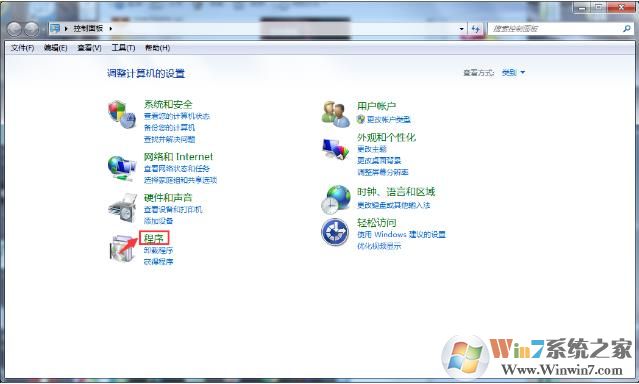
Task: Expand the arrow after 控制面板 breadcrumb
Action: (x=110, y=29)
